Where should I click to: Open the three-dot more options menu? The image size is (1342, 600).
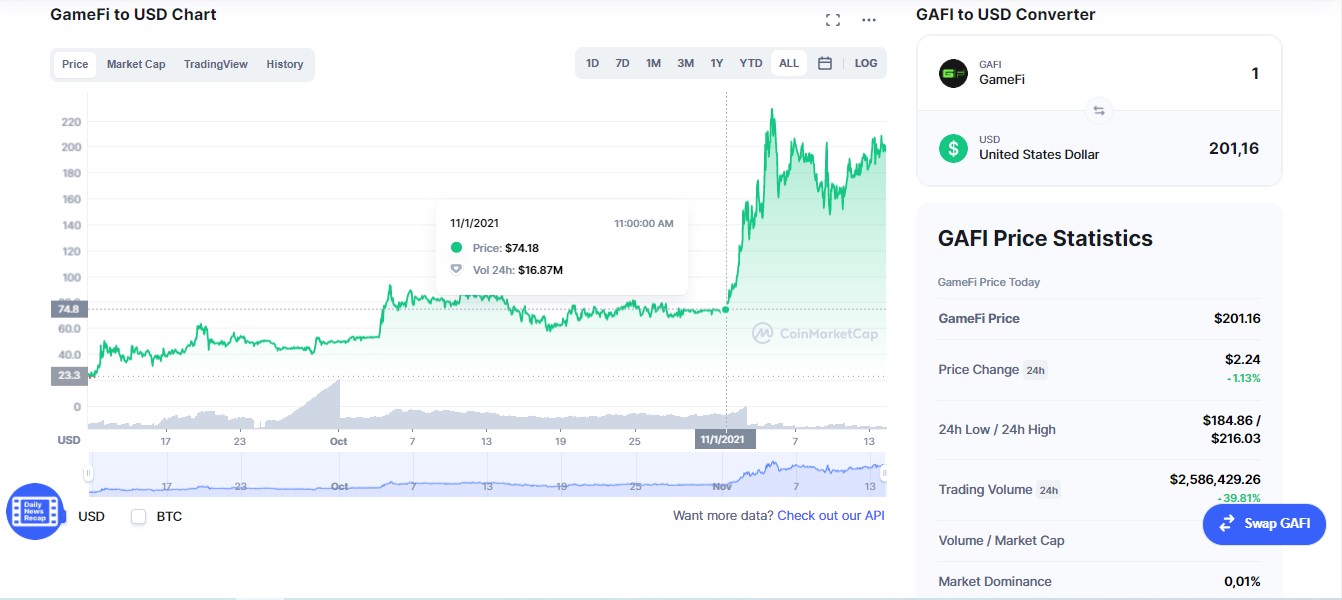coord(869,20)
